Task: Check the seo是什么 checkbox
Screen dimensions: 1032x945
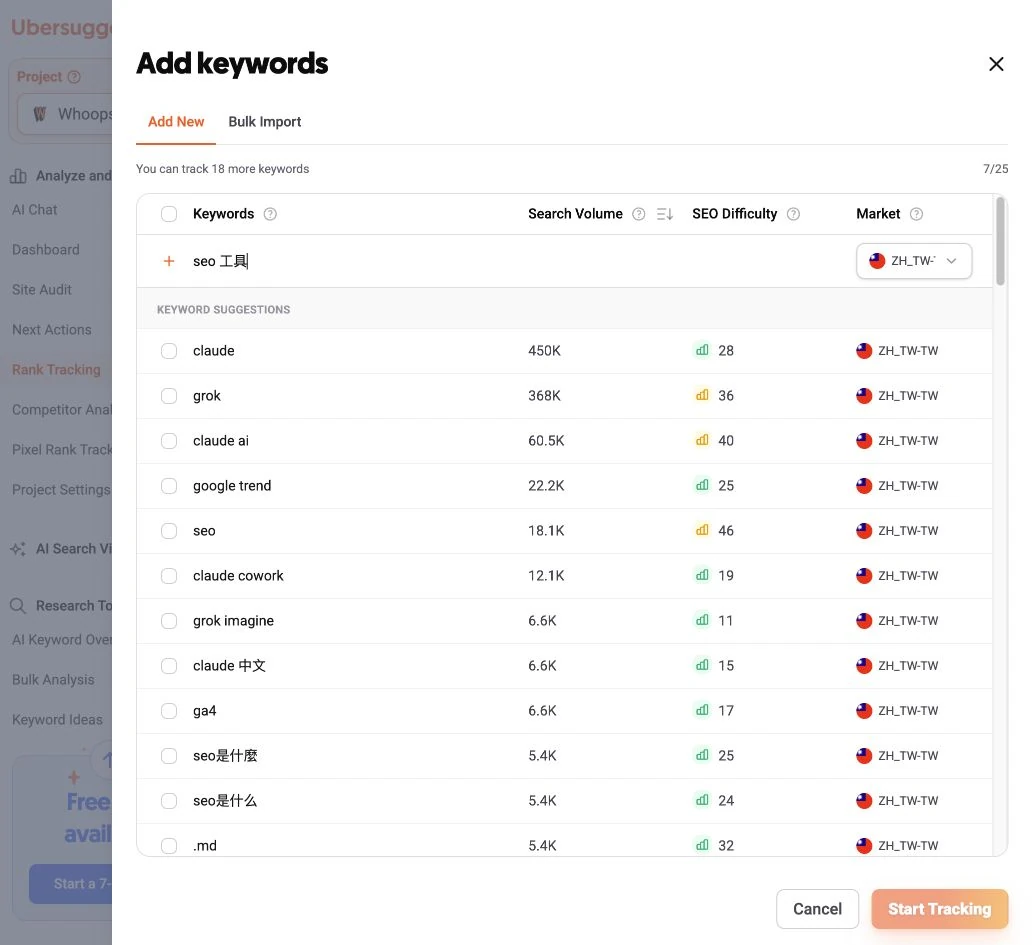Action: pyautogui.click(x=169, y=801)
